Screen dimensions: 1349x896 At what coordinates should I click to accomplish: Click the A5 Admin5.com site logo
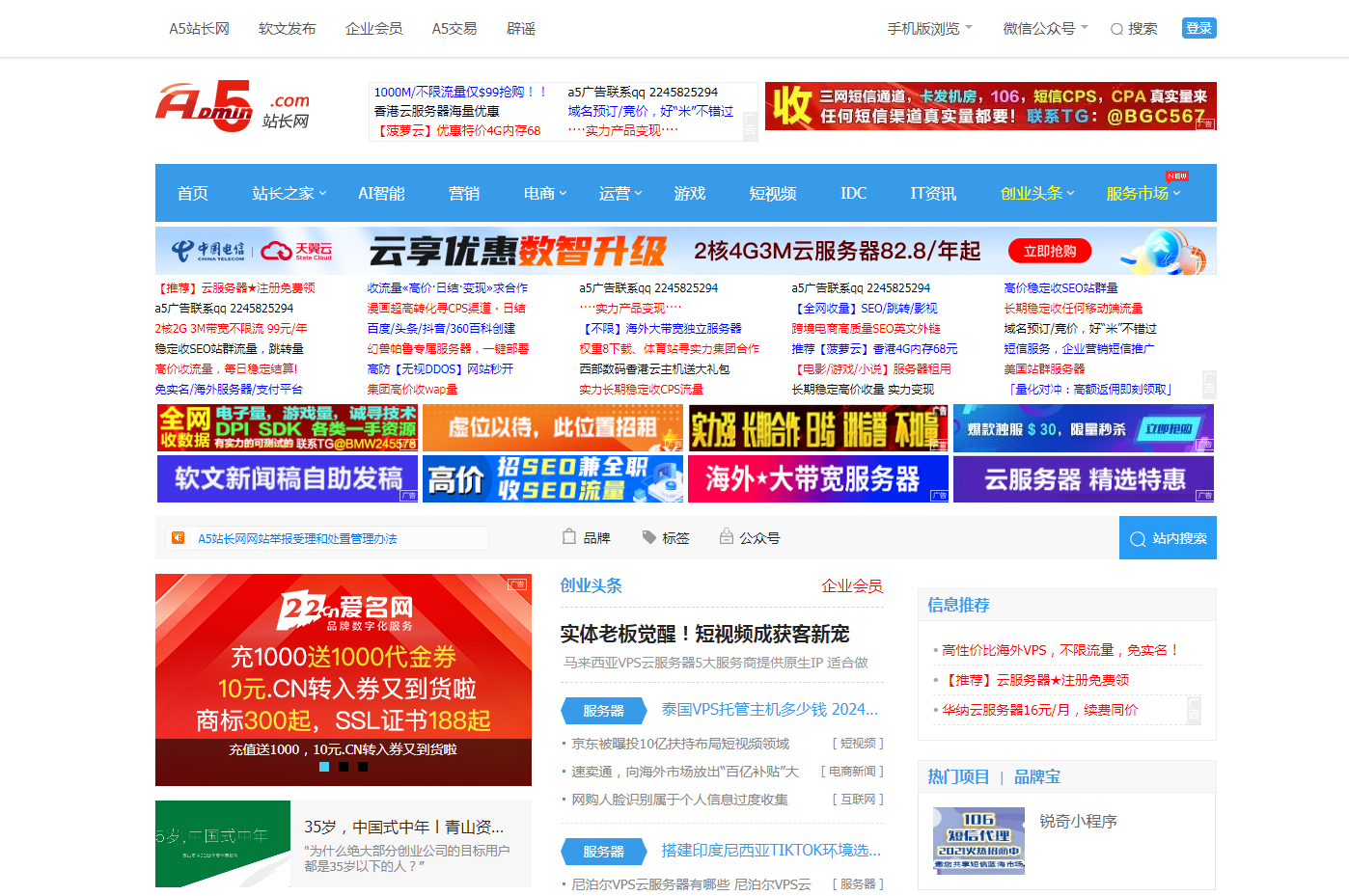coord(233,106)
